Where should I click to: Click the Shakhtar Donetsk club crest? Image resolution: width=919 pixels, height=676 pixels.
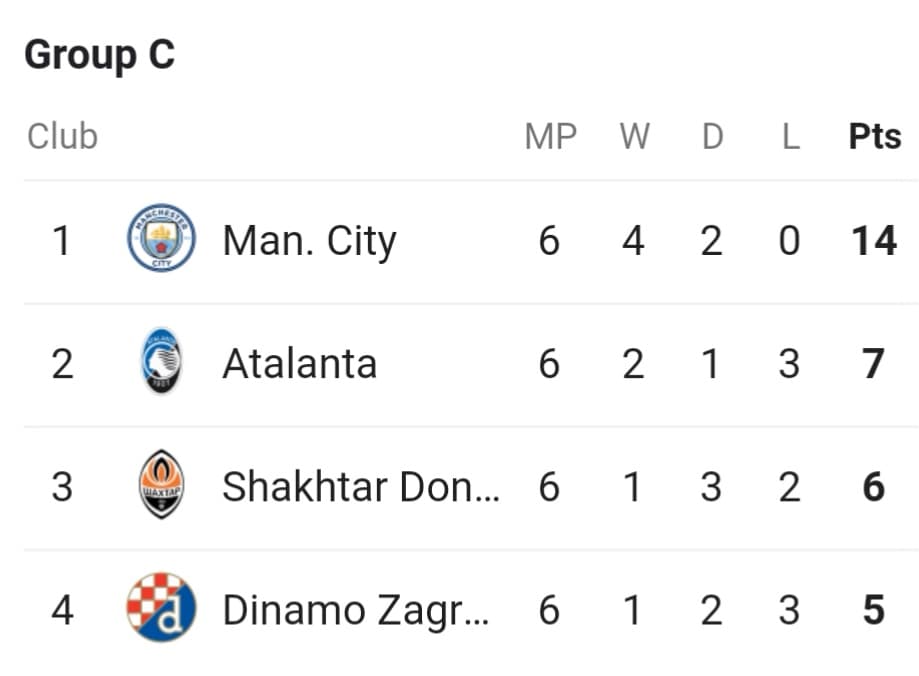162,484
